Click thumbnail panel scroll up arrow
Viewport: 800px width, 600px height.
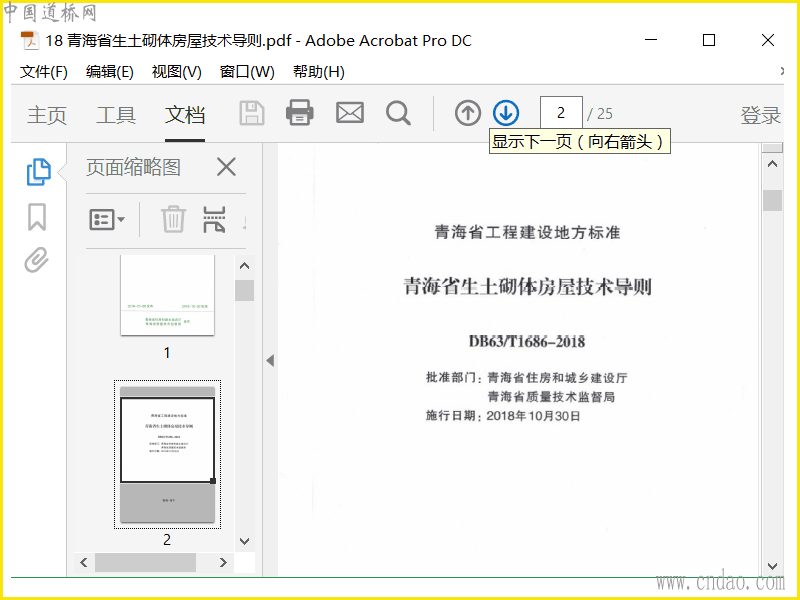click(244, 266)
